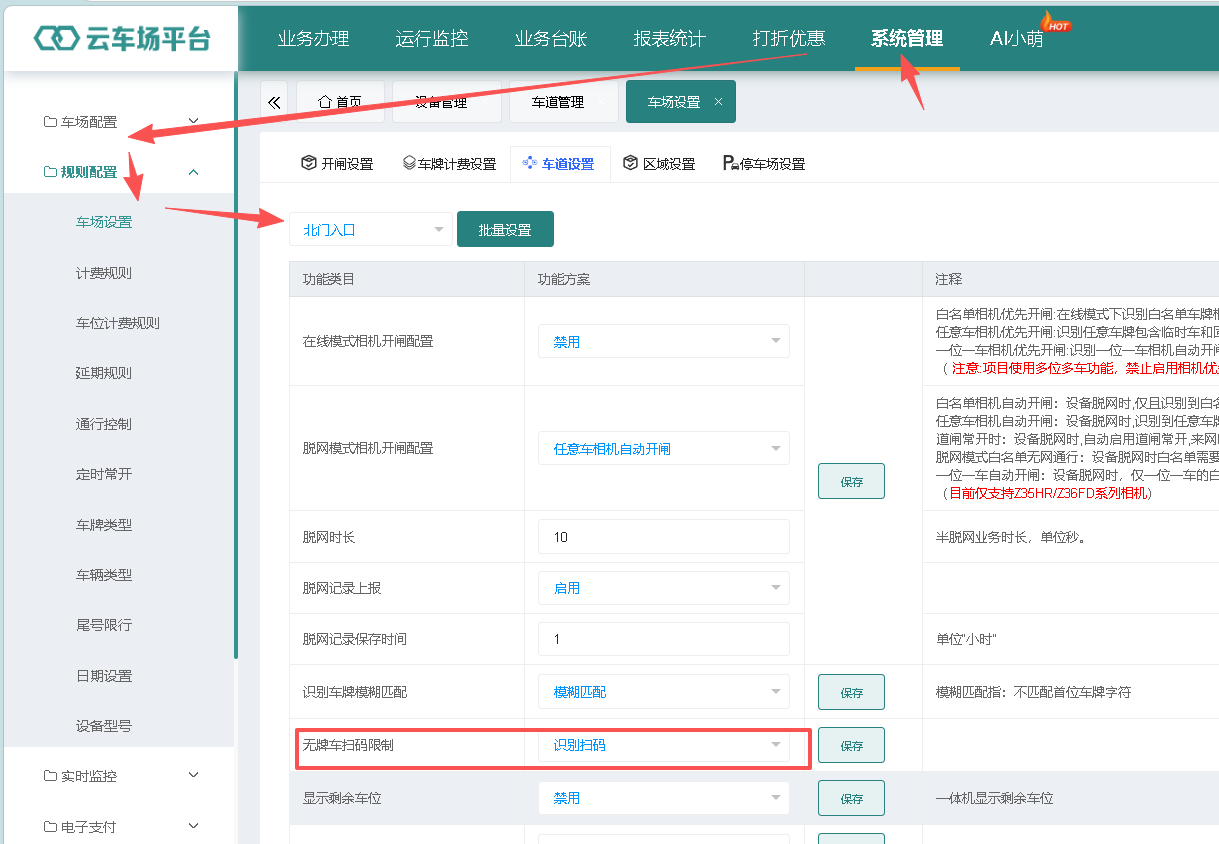Select 区域设置 box icon tab

click(630, 163)
